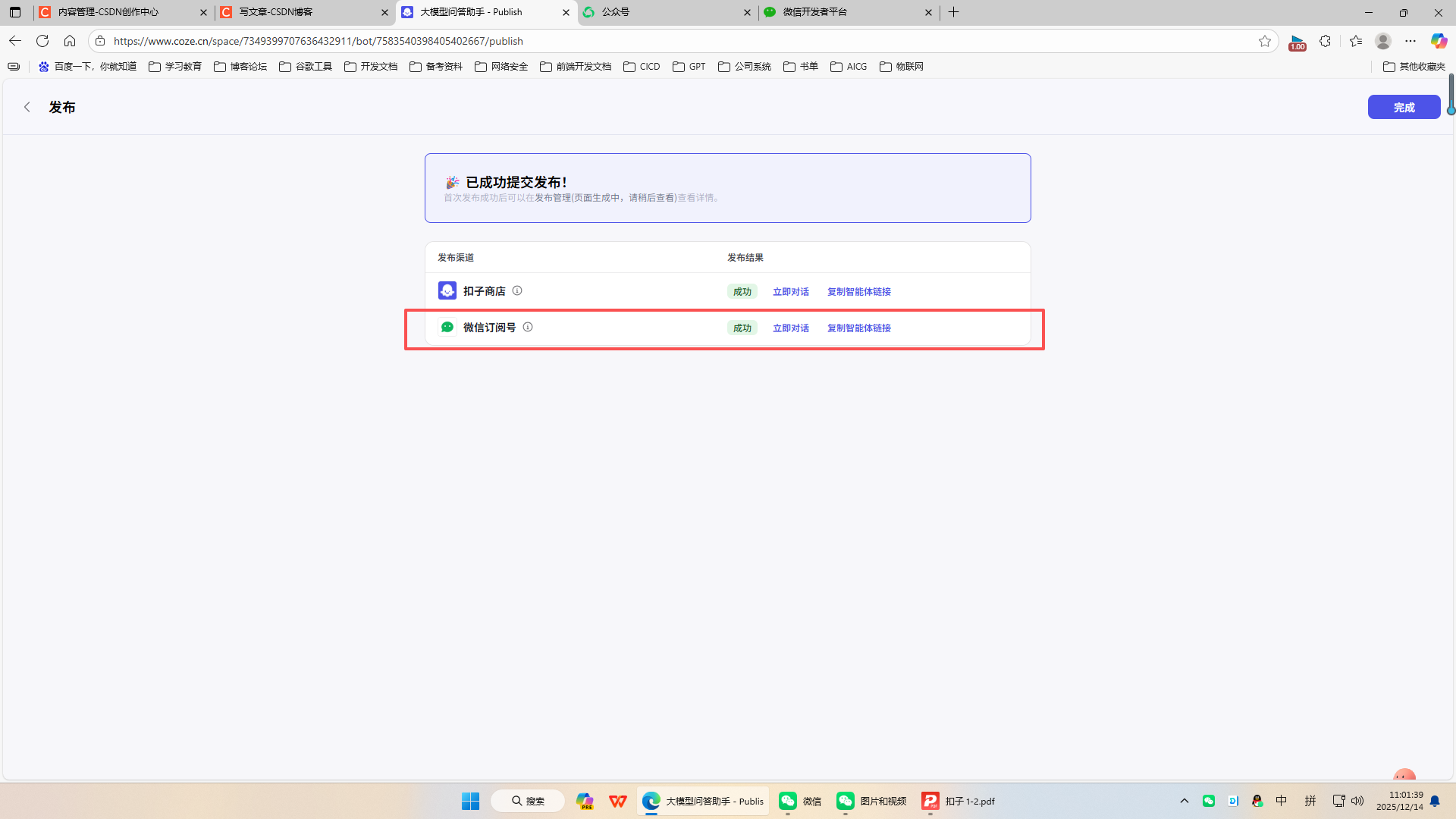Click the browser home icon

(70, 41)
